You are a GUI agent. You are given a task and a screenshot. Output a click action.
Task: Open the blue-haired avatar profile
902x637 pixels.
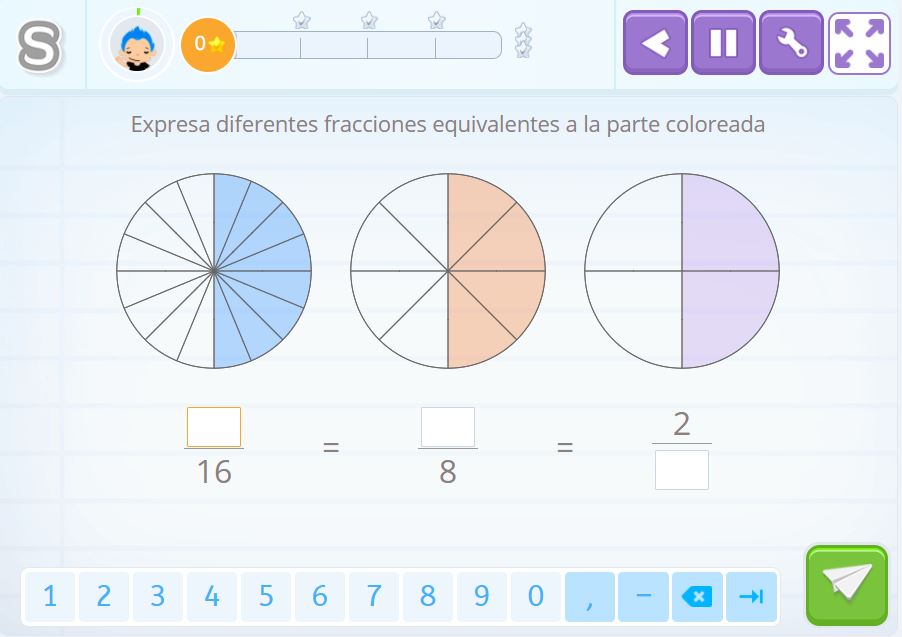(137, 45)
